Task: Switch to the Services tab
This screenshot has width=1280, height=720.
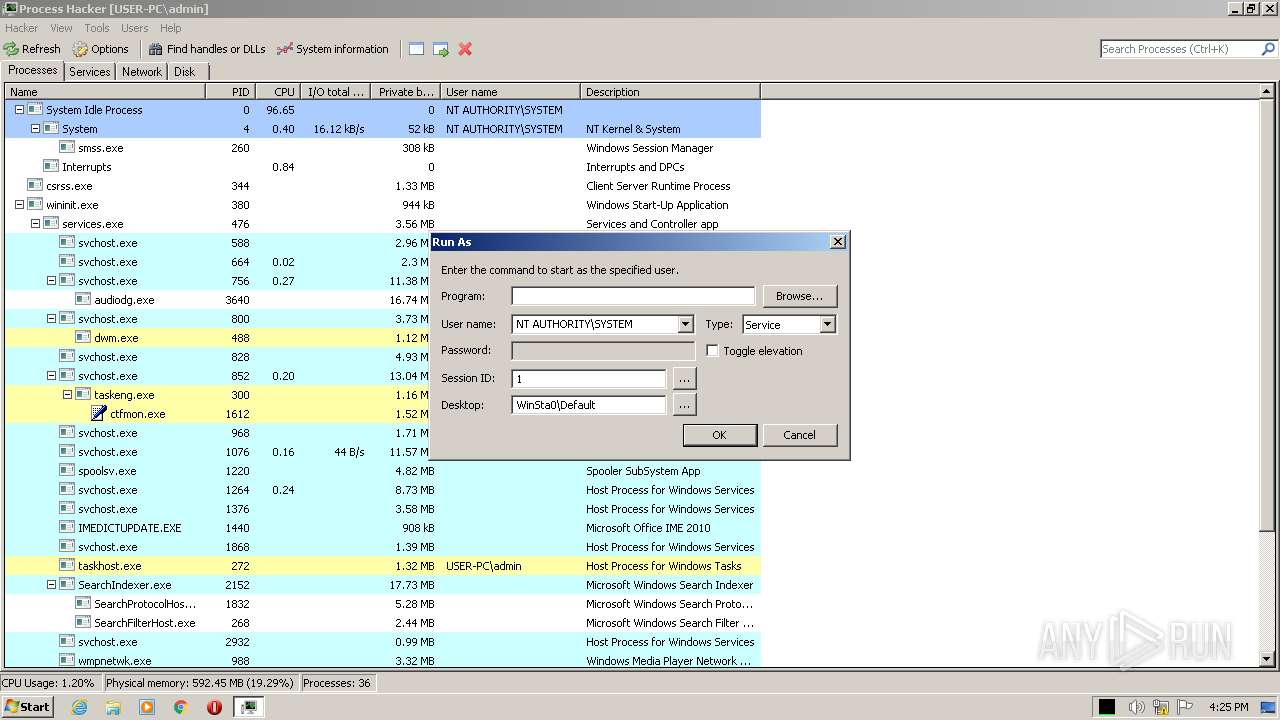Action: (90, 71)
